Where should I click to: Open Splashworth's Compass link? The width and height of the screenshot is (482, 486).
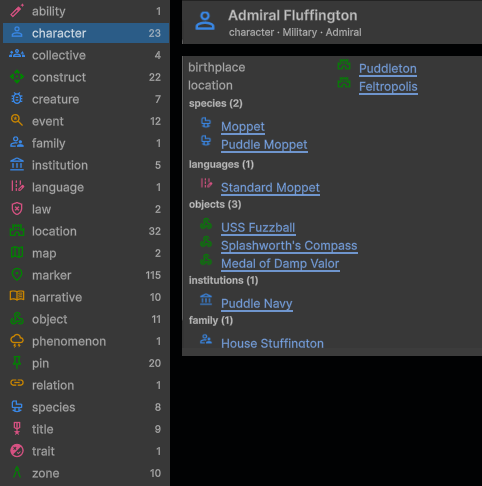click(x=289, y=246)
